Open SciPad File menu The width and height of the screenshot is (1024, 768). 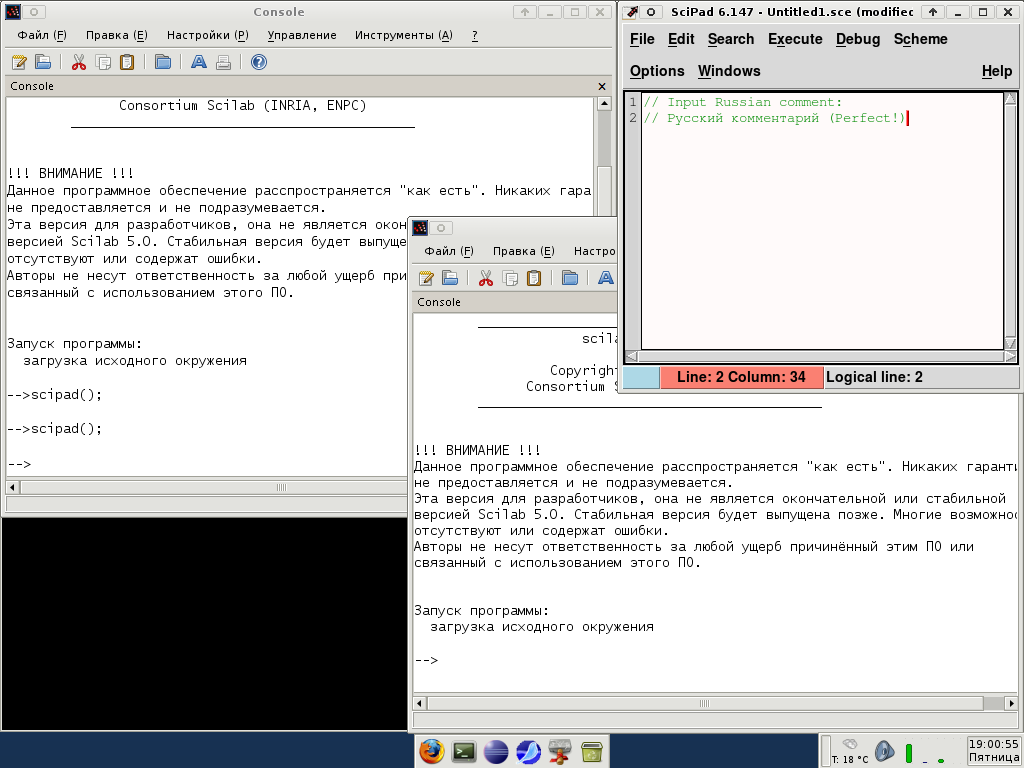coord(642,39)
